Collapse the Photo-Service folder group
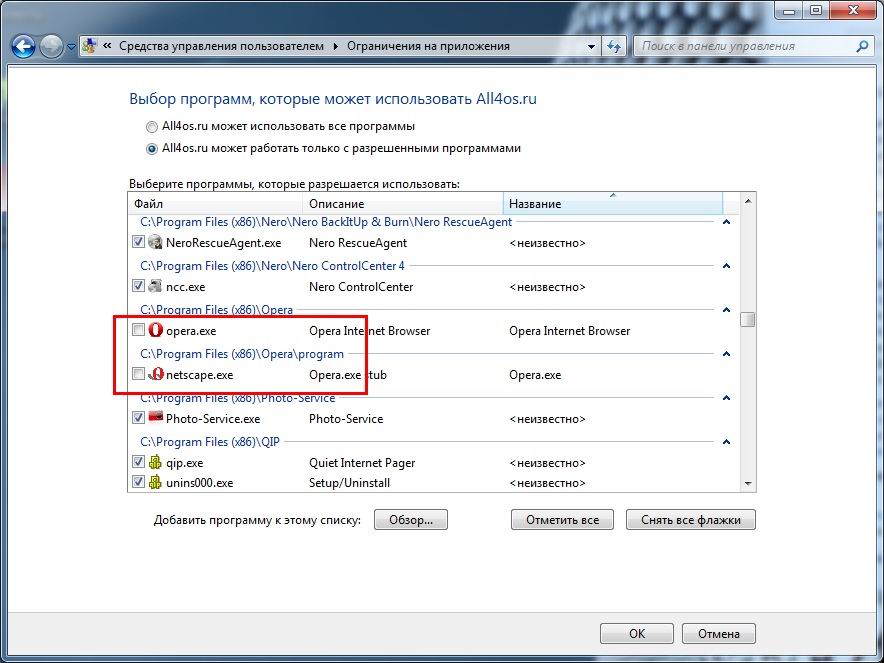 (x=726, y=397)
